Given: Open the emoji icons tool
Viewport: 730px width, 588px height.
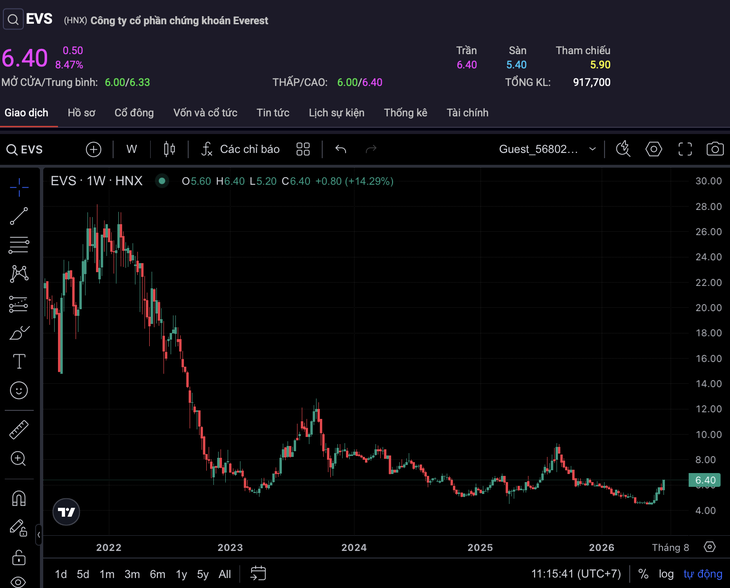Looking at the screenshot, I should (19, 390).
